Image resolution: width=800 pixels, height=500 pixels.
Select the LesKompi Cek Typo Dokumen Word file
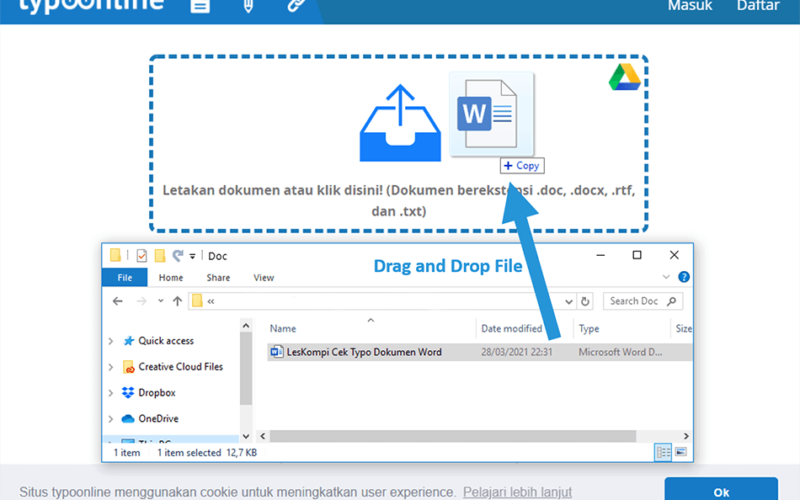pos(364,352)
